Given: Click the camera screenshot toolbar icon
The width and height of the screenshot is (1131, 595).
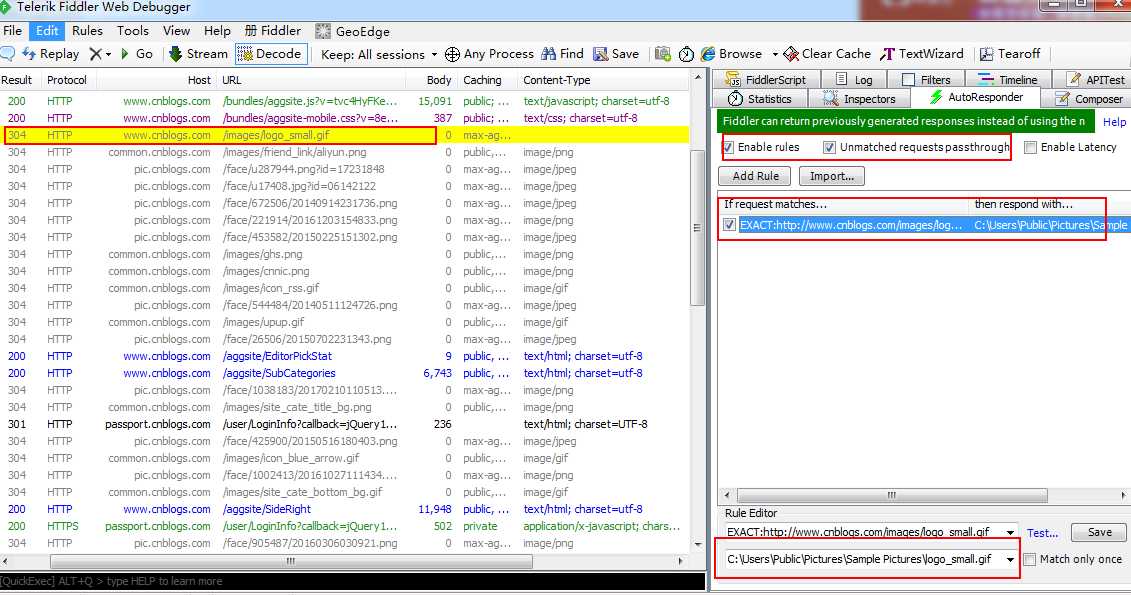Looking at the screenshot, I should 663,54.
